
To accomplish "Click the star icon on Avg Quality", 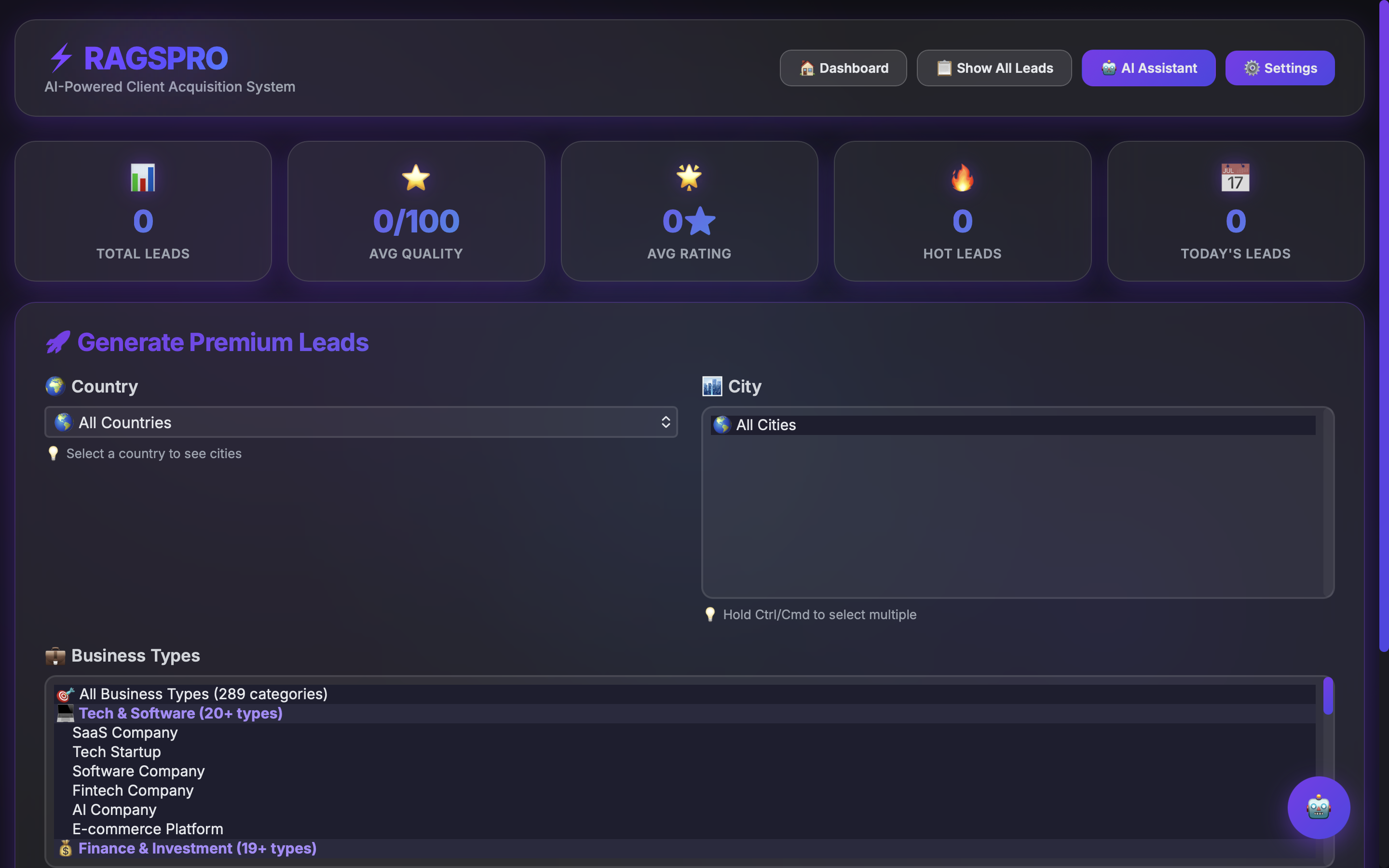I will tap(416, 177).
